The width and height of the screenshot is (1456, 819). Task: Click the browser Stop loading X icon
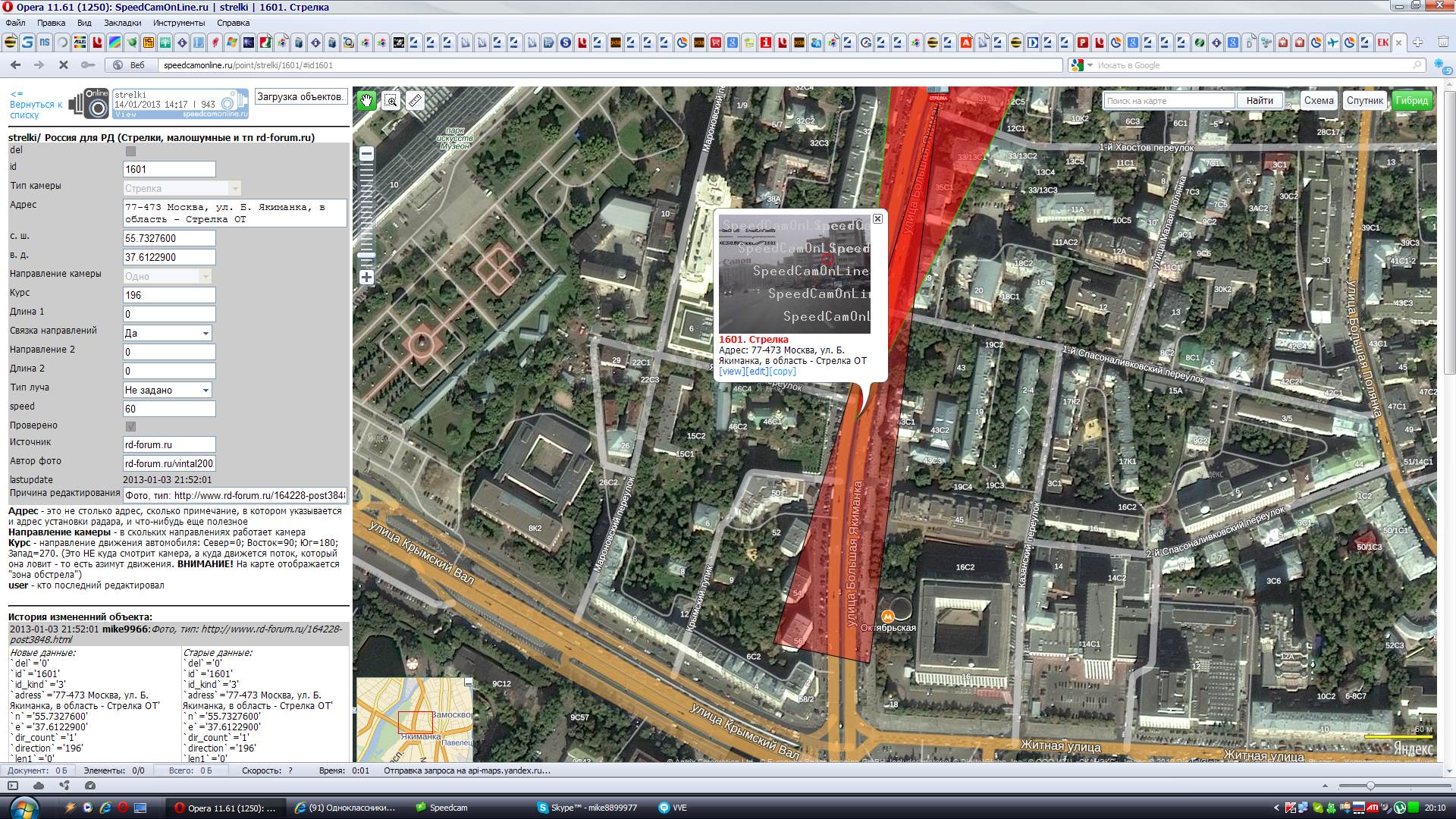click(64, 65)
